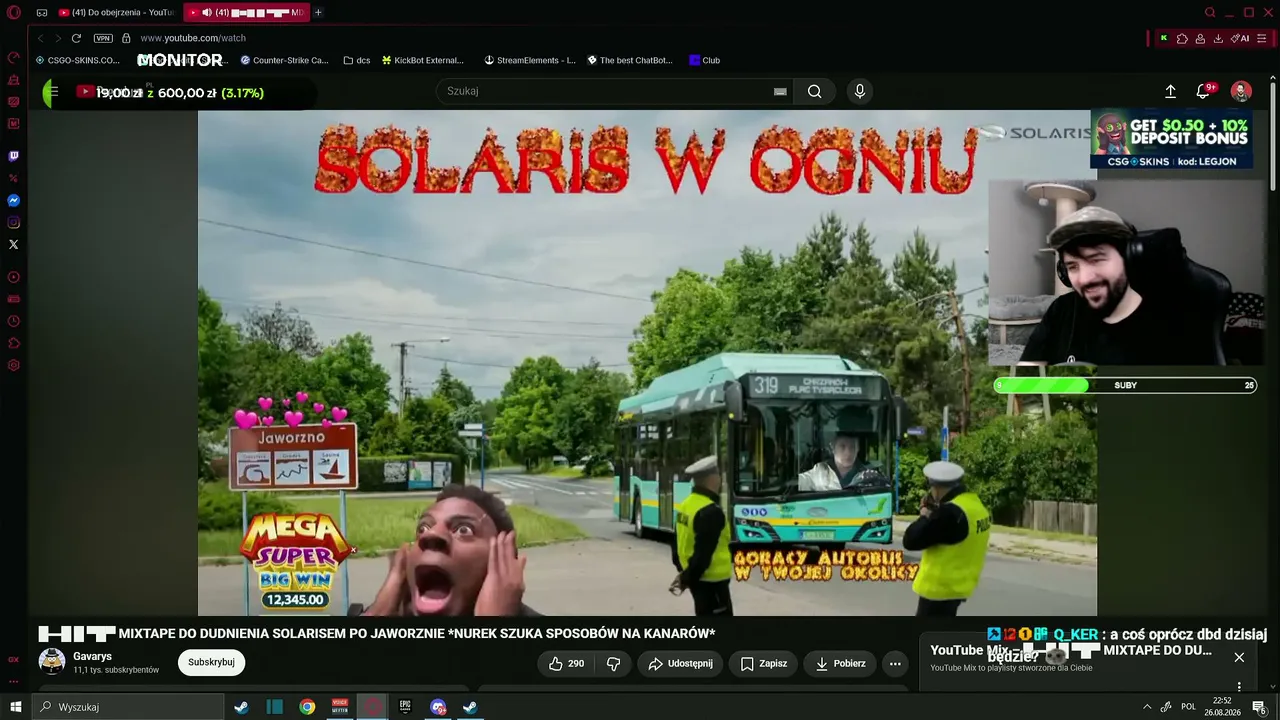The height and width of the screenshot is (720, 1280).
Task: Click the Solaris bus video player
Action: coord(647,363)
